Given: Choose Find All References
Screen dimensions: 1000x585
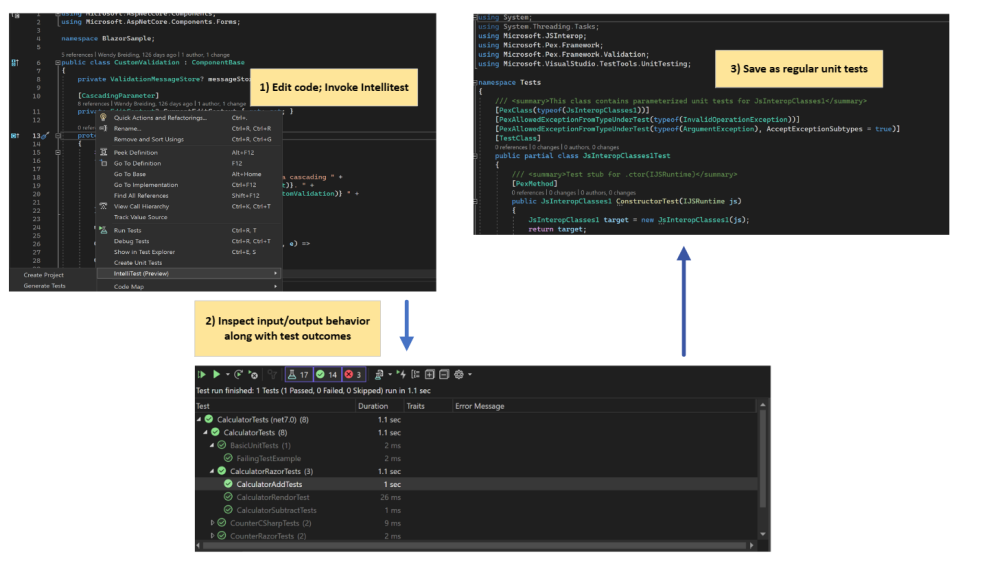Looking at the screenshot, I should click(188, 196).
